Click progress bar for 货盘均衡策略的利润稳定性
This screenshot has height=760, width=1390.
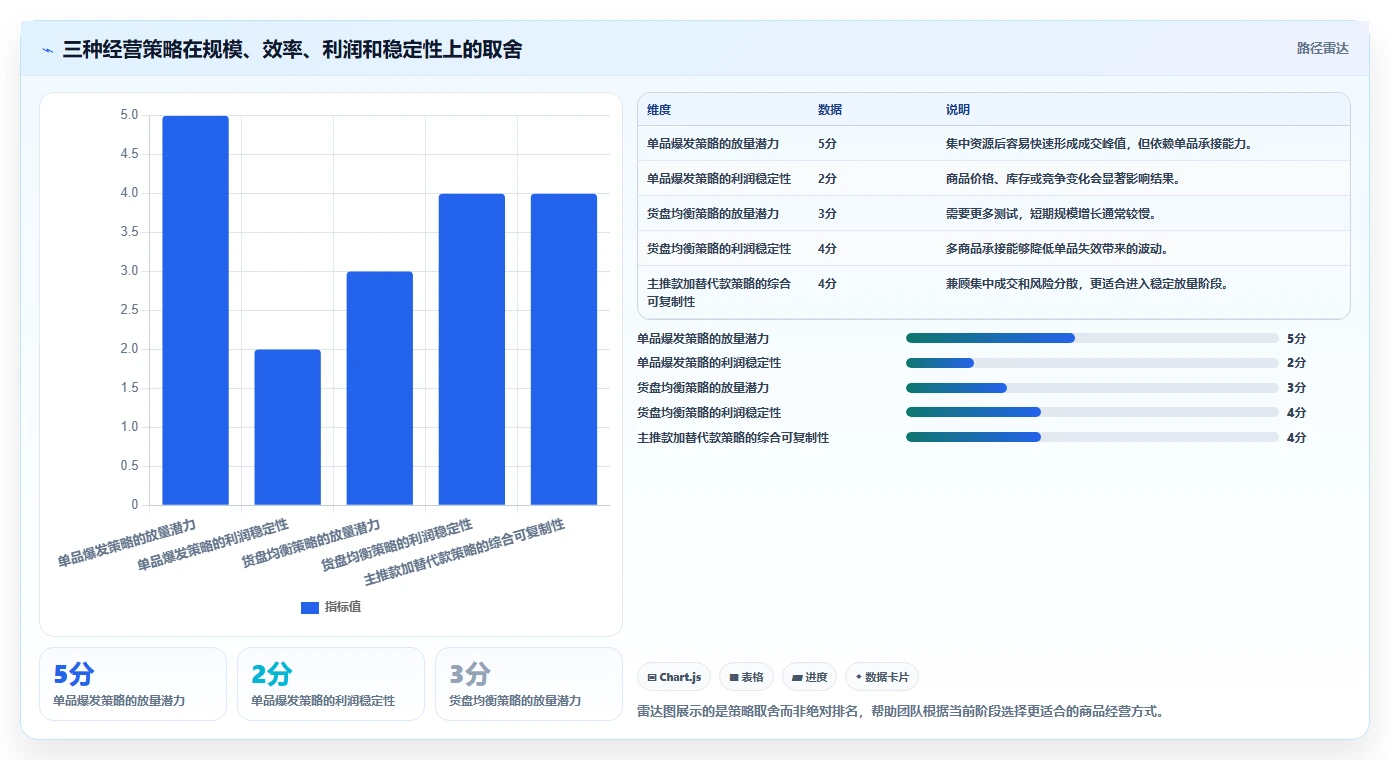pyautogui.click(x=1092, y=412)
